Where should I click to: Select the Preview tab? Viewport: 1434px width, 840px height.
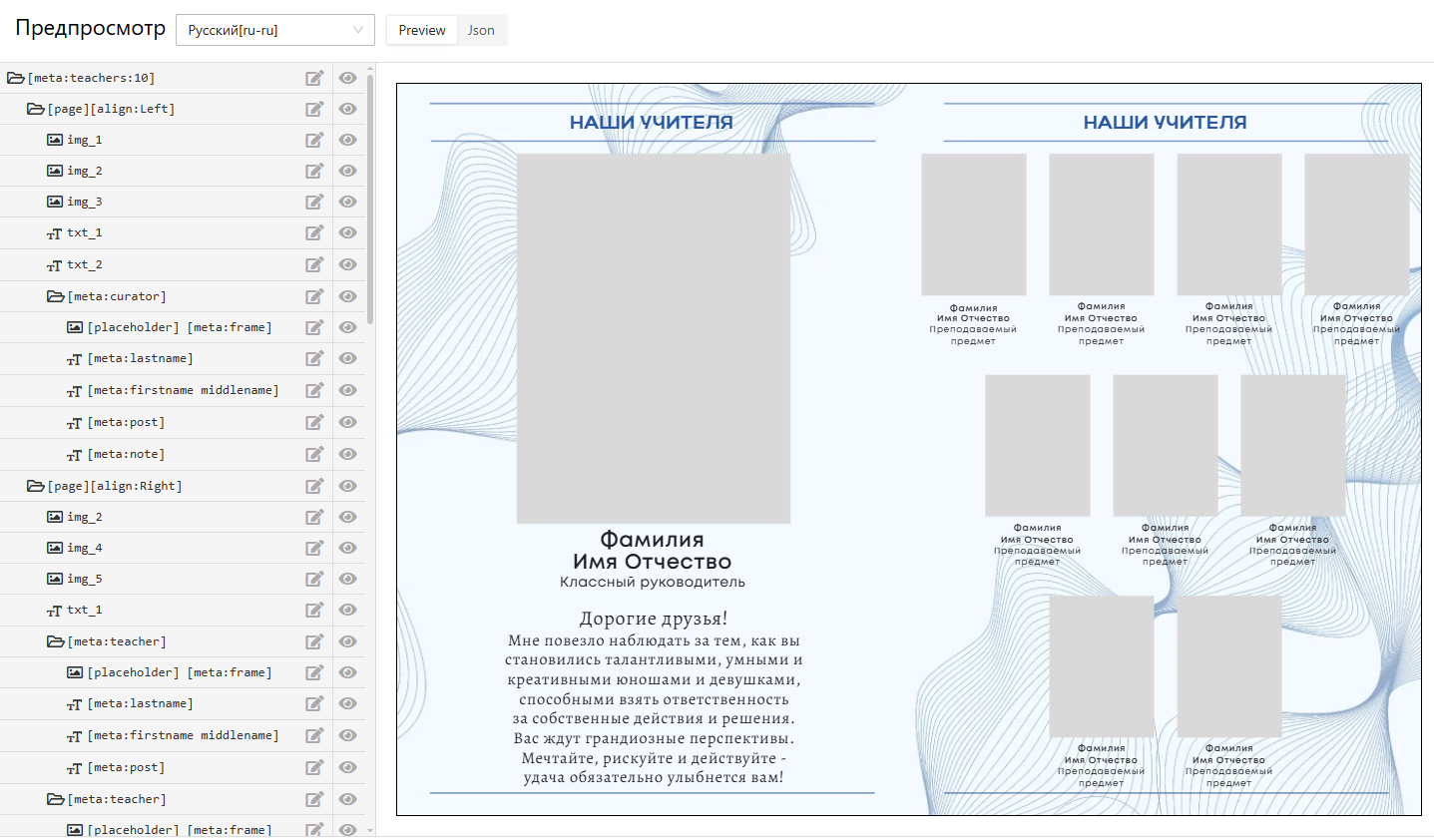422,30
